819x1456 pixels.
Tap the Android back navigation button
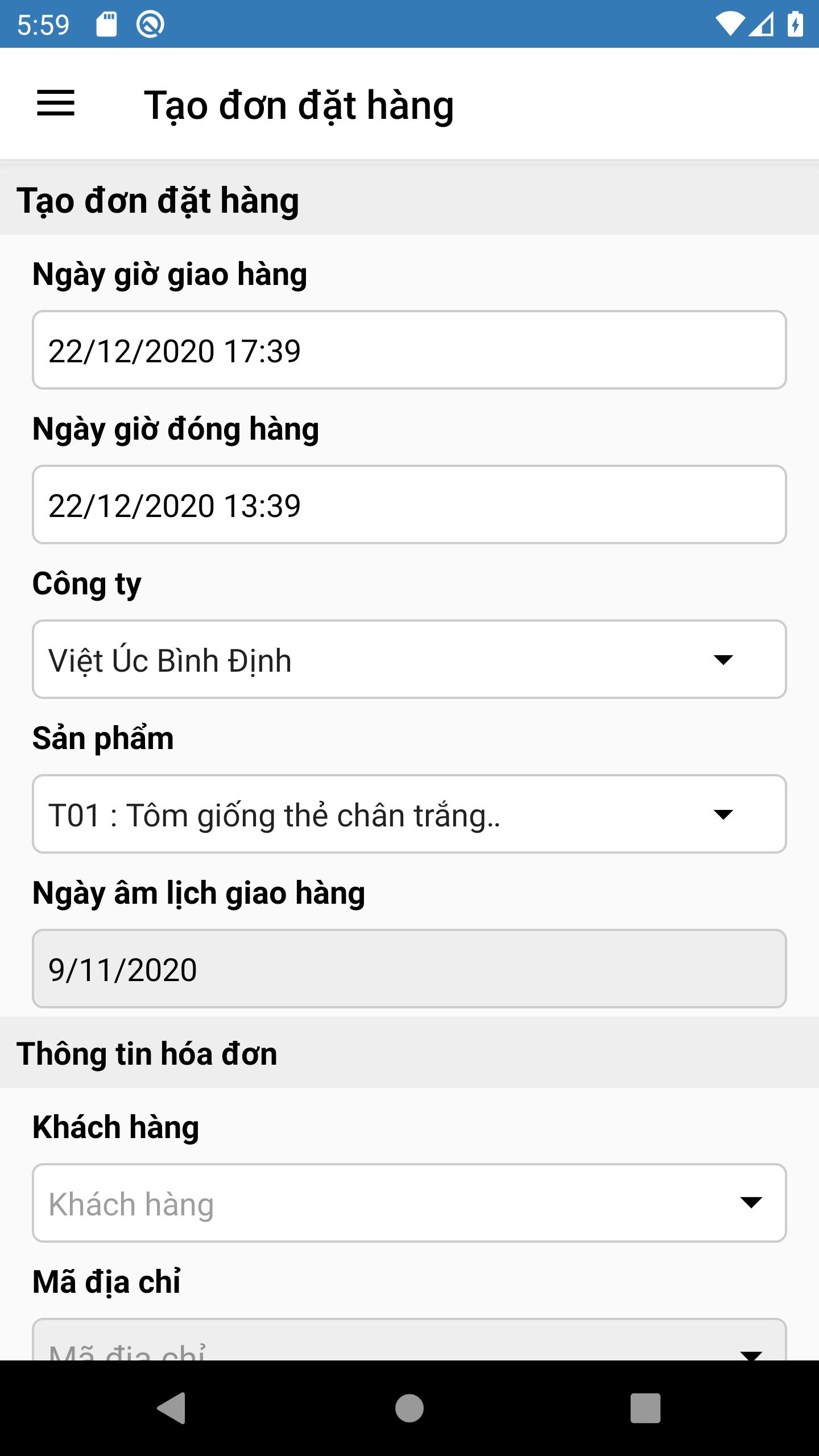[172, 1408]
